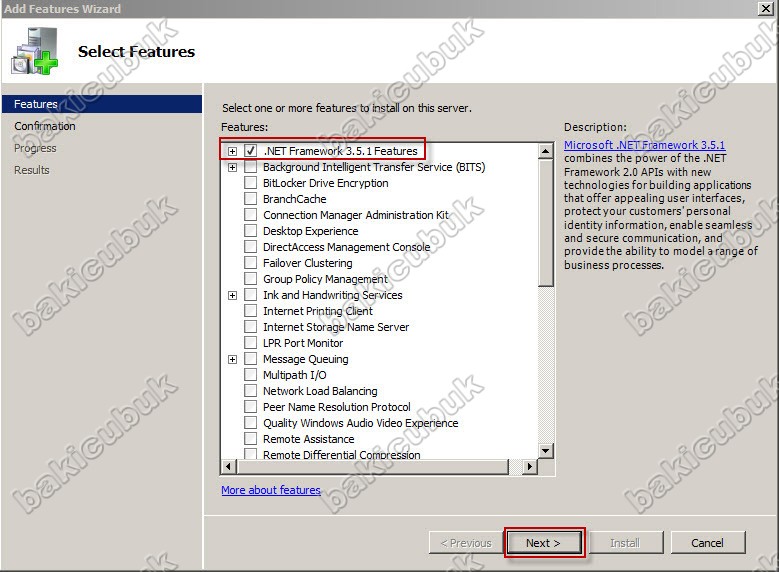Click the vertical scrollbar thumb of features list

click(x=545, y=223)
